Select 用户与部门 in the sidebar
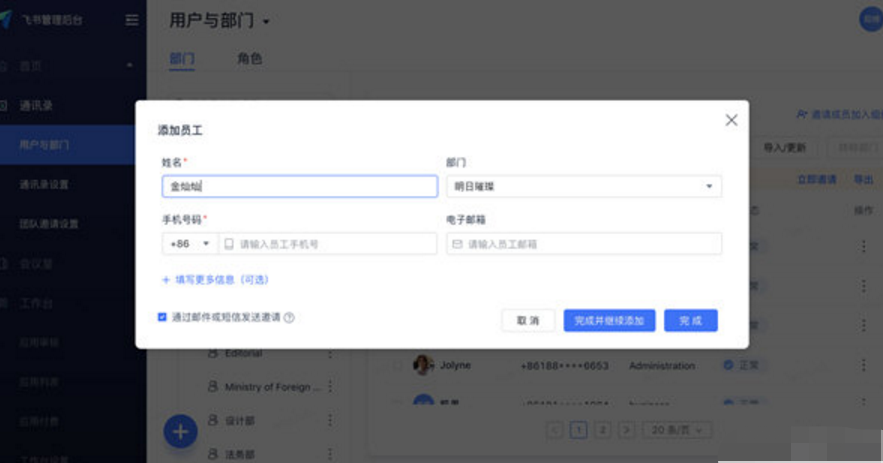Screen dimensions: 883x463 pyautogui.click(x=44, y=145)
